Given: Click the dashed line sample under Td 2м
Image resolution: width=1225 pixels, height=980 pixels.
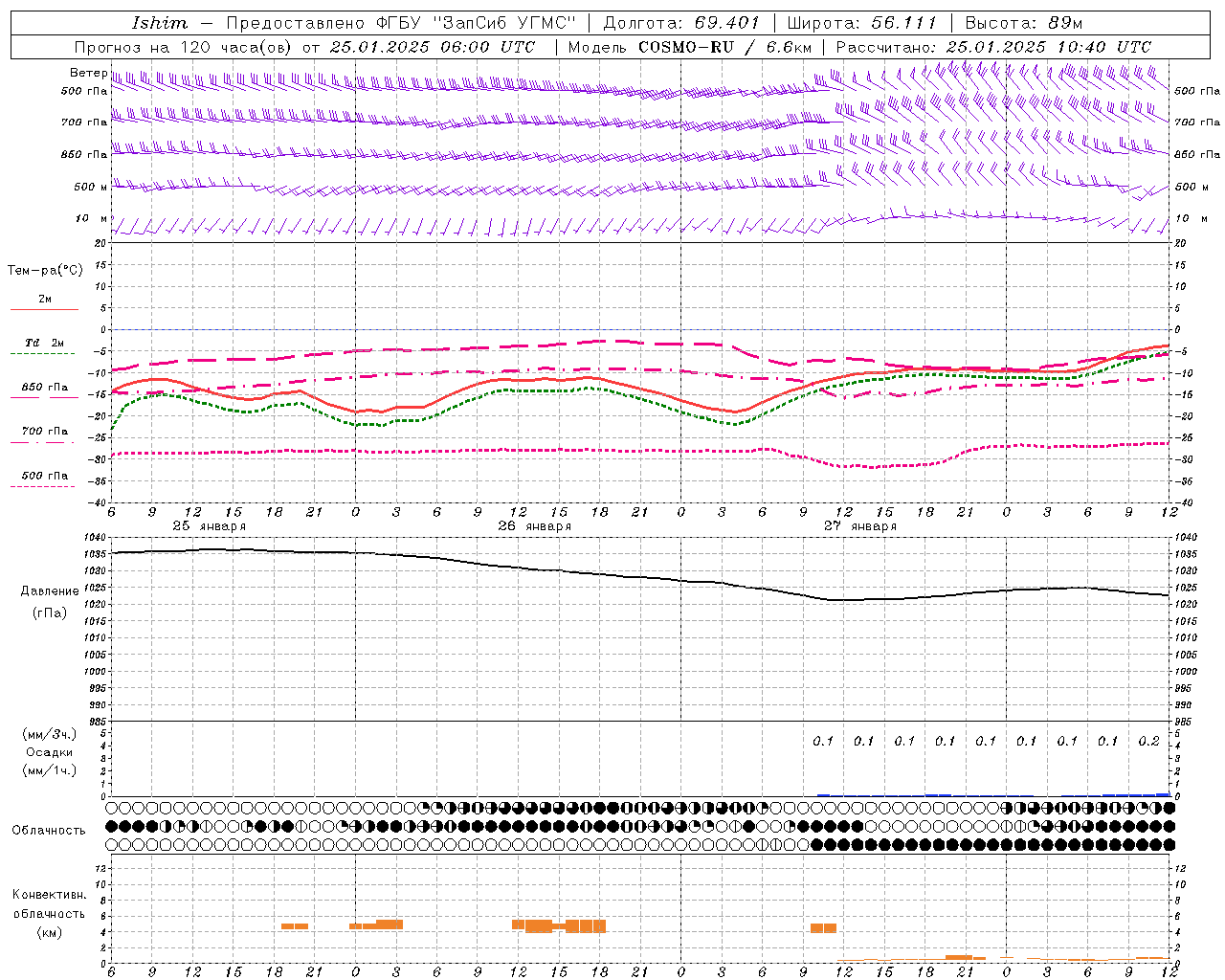Looking at the screenshot, I should 42,353.
